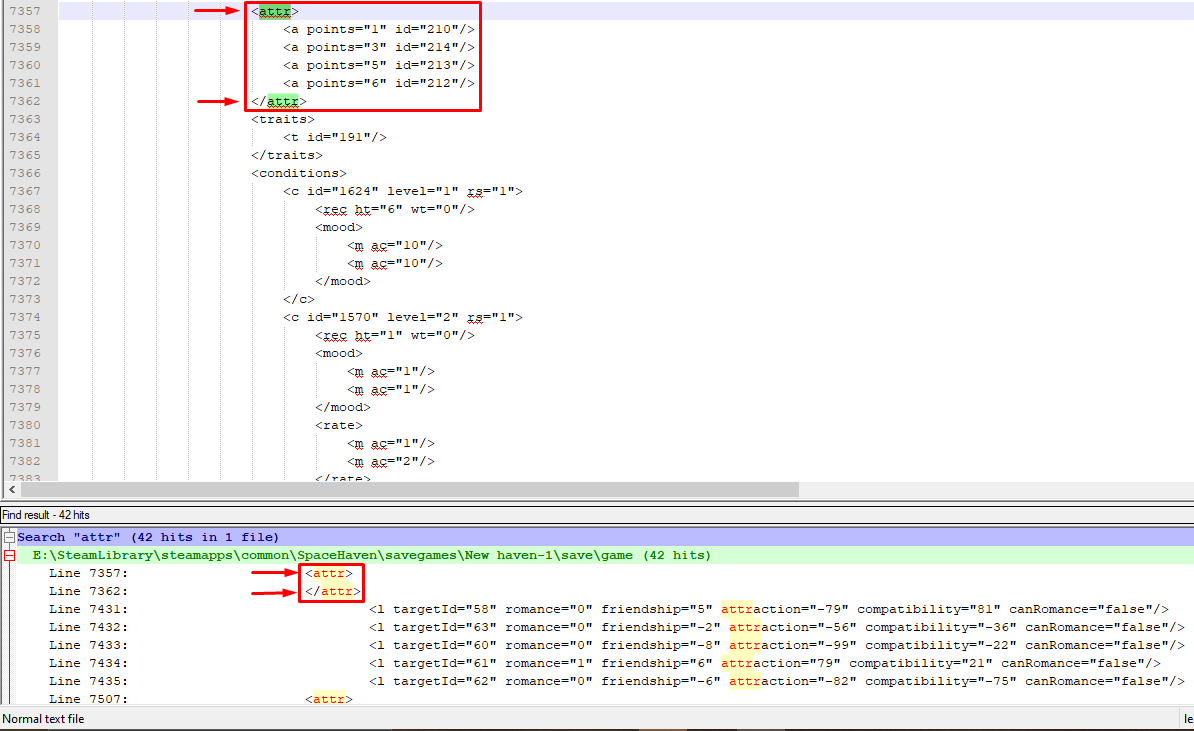Open result Line 7434 with targetId="61"

coord(605,663)
